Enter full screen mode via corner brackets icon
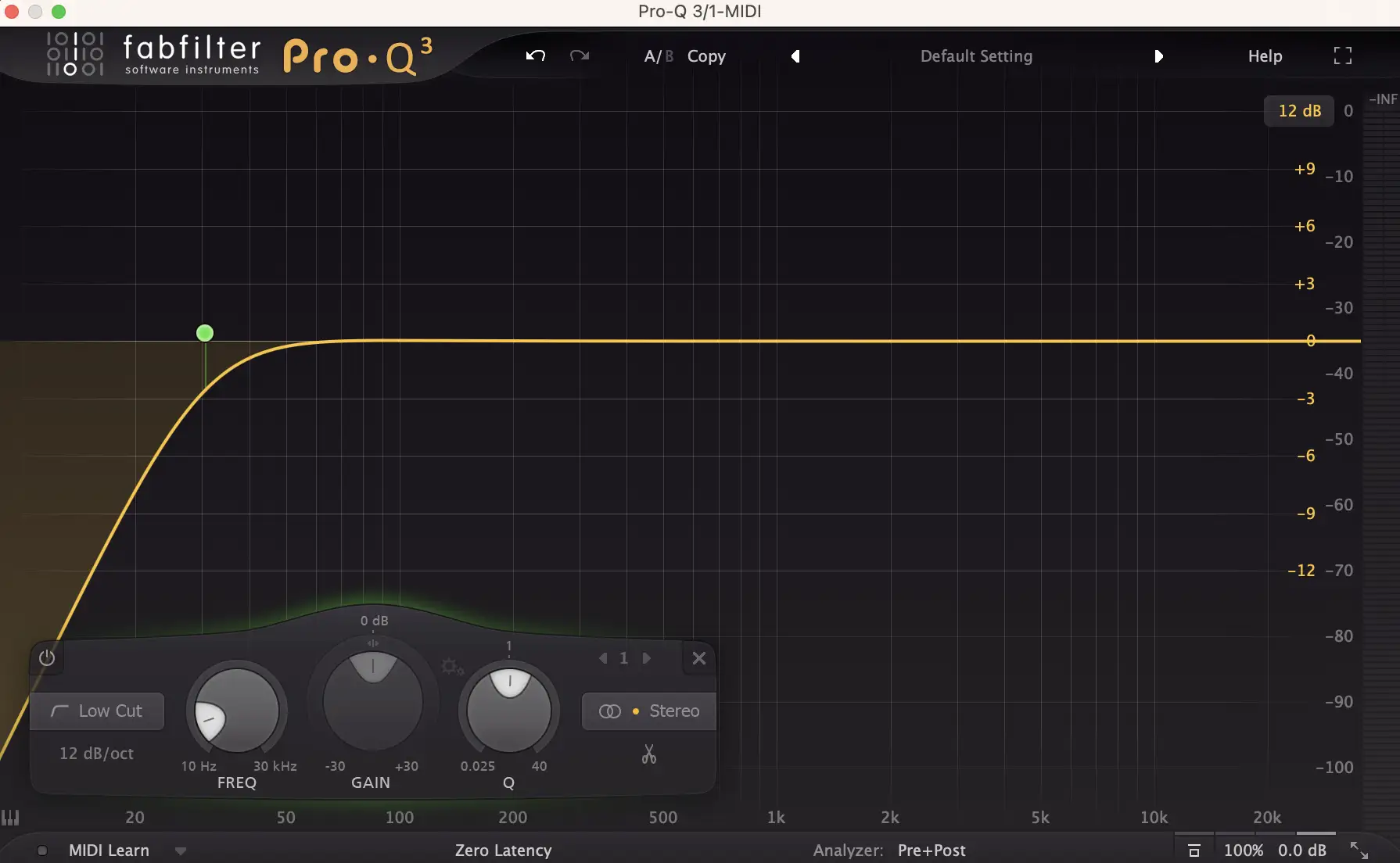Image resolution: width=1400 pixels, height=863 pixels. [1342, 56]
